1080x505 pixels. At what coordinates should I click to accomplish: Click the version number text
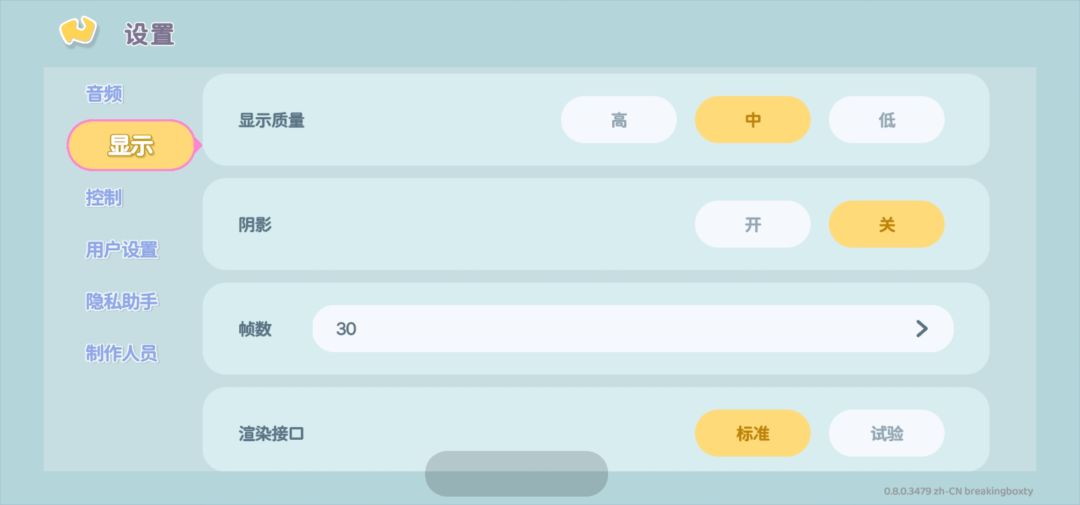958,491
